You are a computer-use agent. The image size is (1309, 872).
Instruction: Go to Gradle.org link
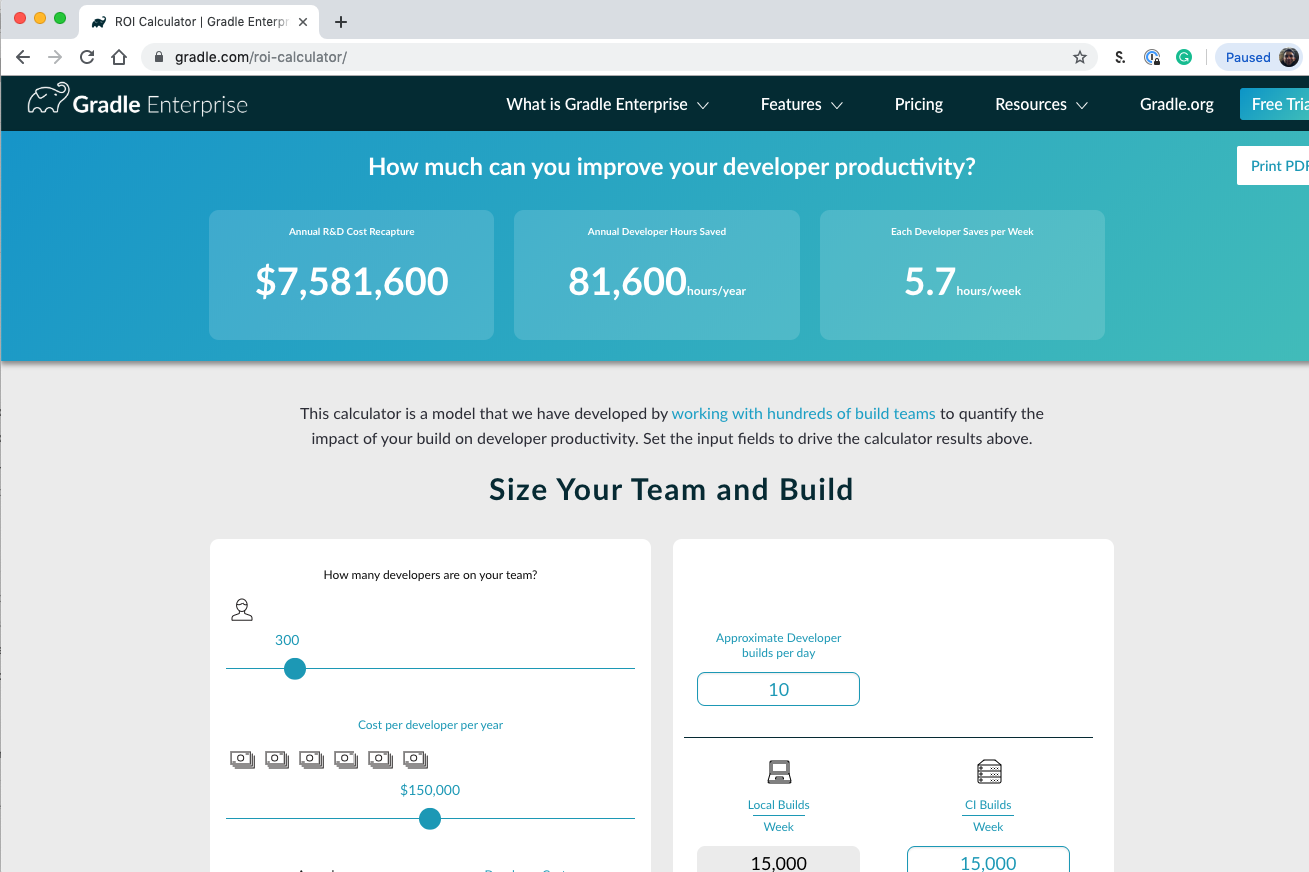[1177, 104]
